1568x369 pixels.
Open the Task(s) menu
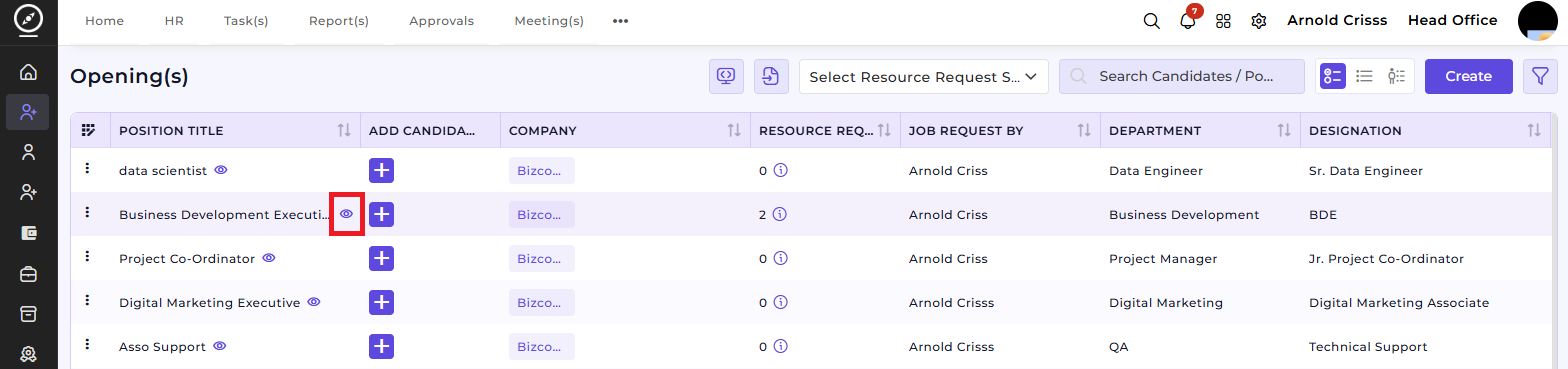[x=246, y=21]
